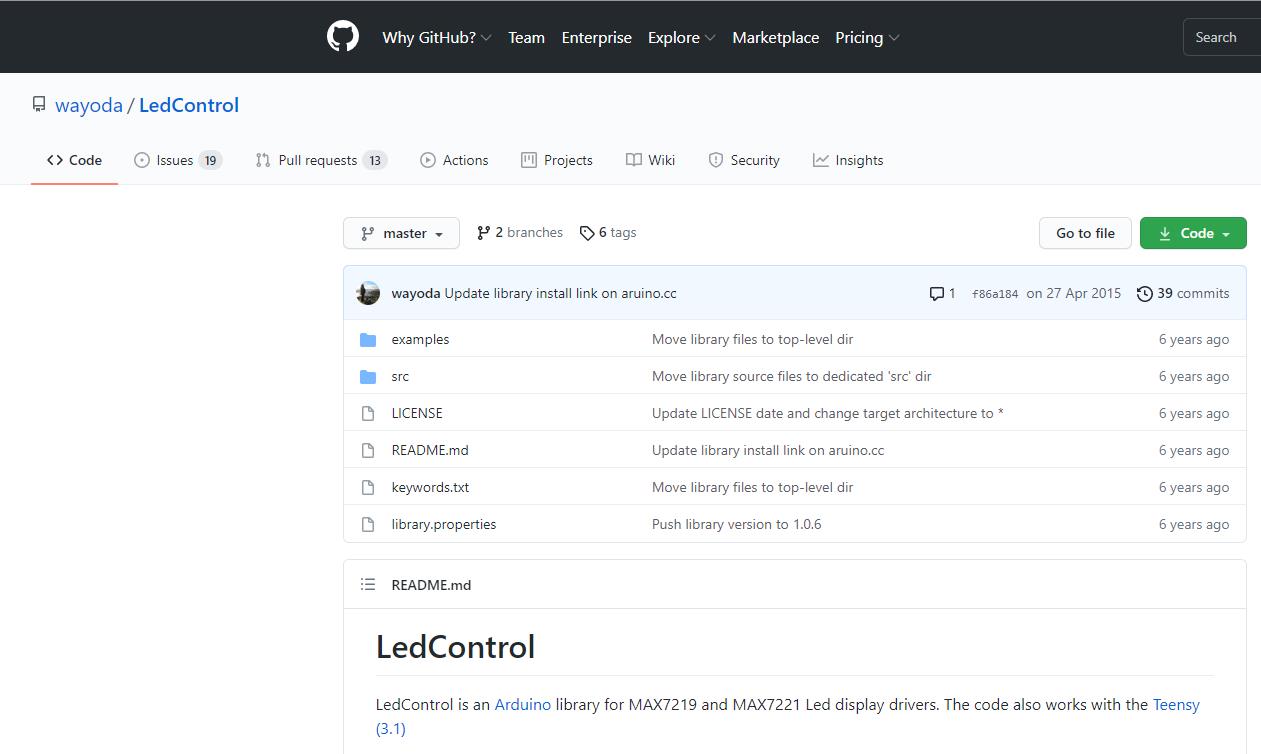
Task: Focus the Search input field
Action: pos(1221,37)
